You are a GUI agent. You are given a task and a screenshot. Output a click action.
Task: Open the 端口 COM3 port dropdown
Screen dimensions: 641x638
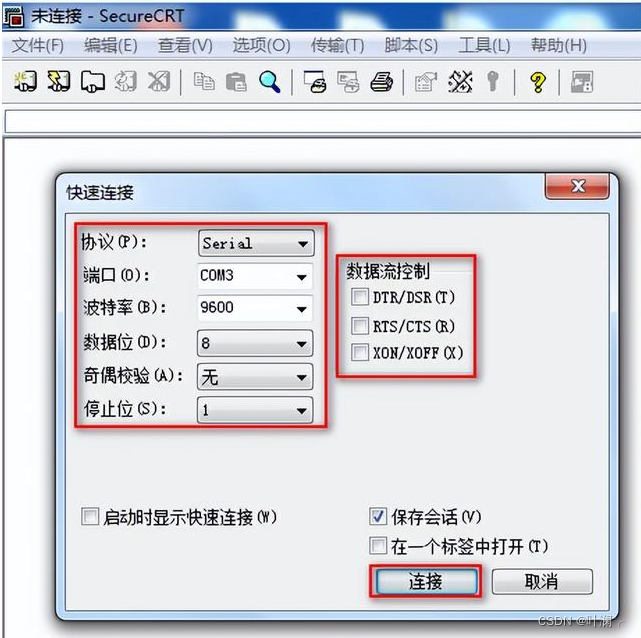tap(255, 276)
